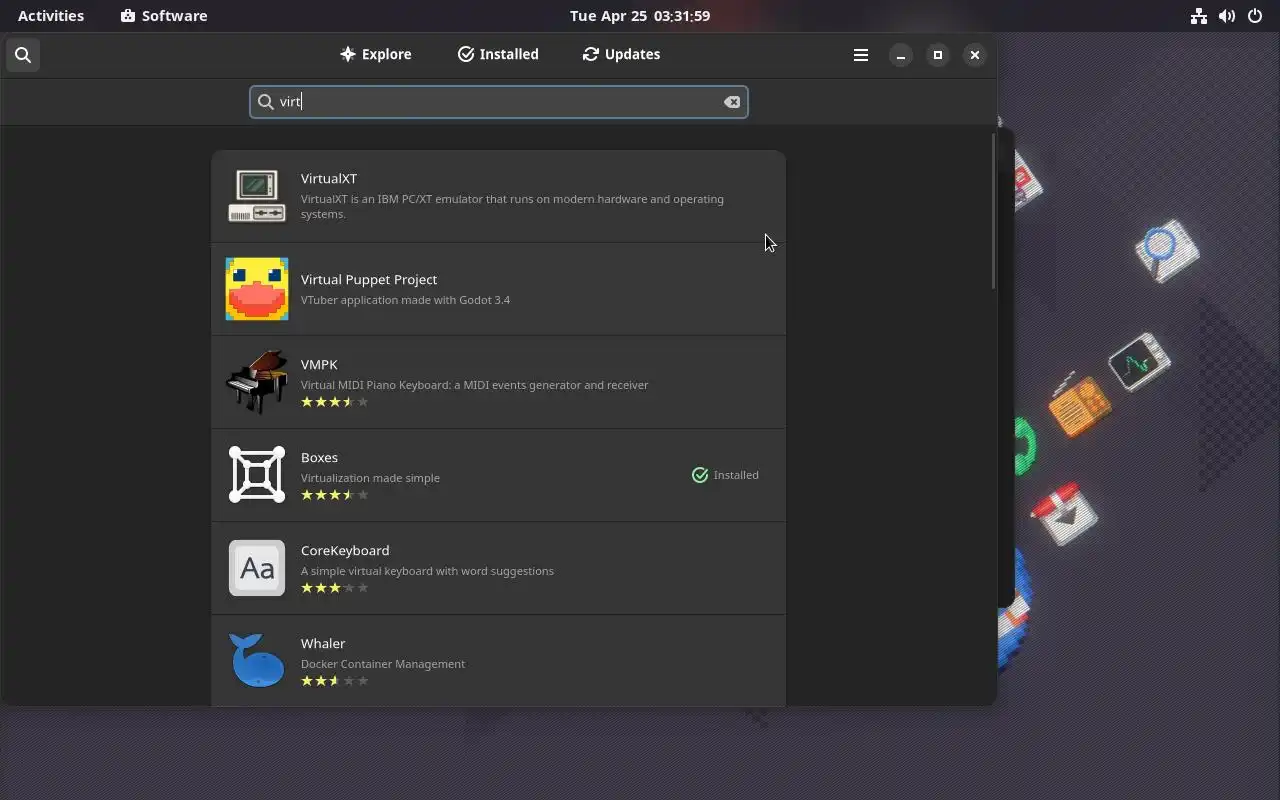Image resolution: width=1280 pixels, height=800 pixels.
Task: Click the Whaler whale icon
Action: (x=257, y=660)
